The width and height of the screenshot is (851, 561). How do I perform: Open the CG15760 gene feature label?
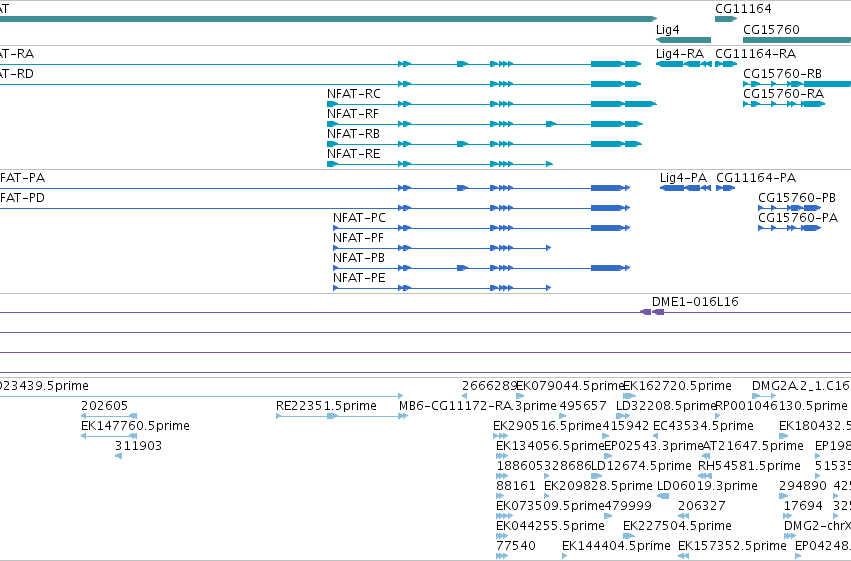[771, 30]
